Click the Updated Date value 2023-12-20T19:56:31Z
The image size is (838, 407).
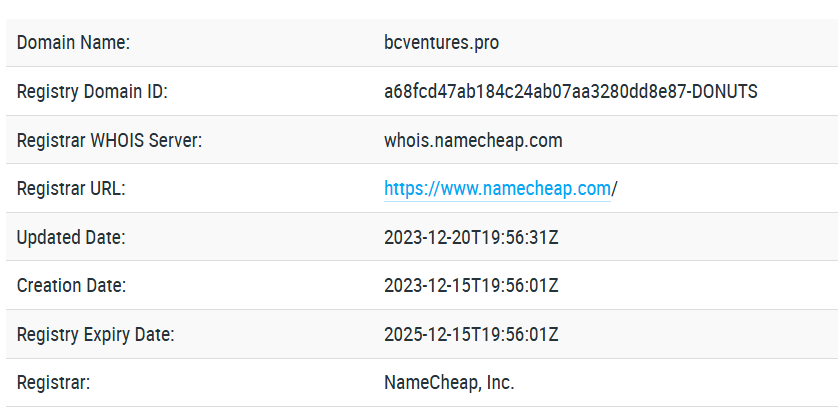coord(471,237)
